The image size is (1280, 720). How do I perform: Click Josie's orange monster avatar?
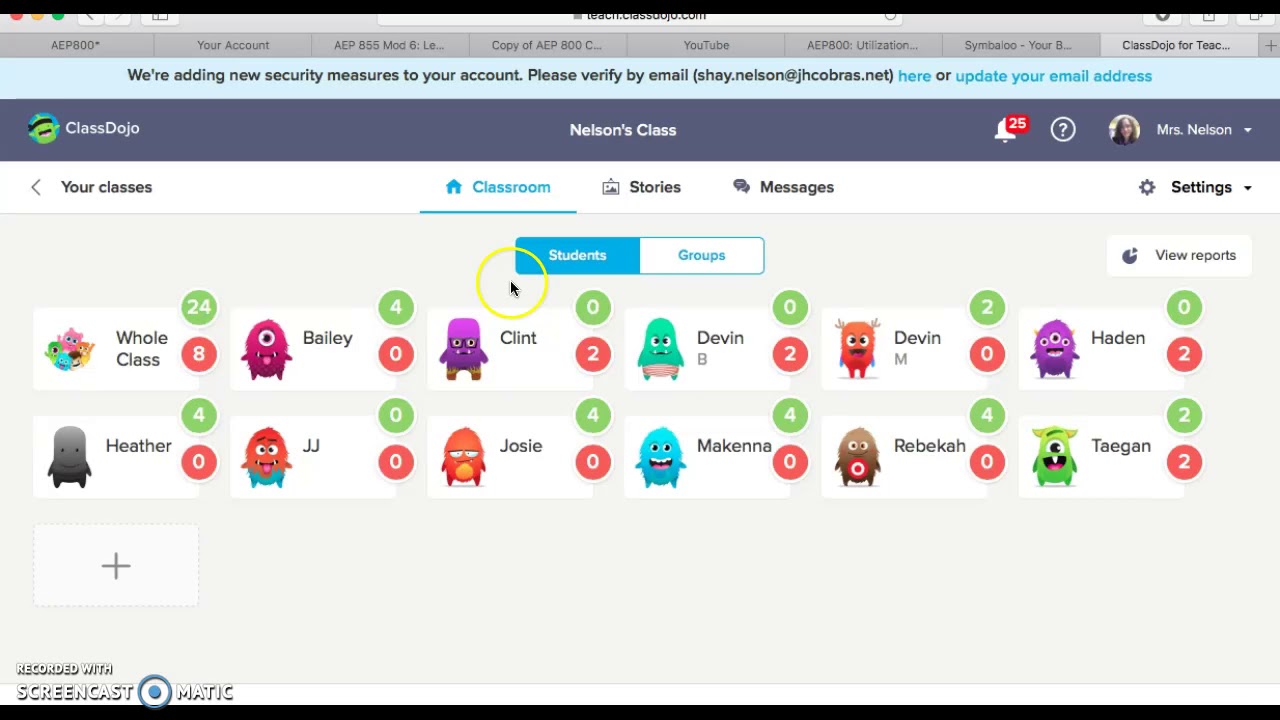click(x=463, y=457)
